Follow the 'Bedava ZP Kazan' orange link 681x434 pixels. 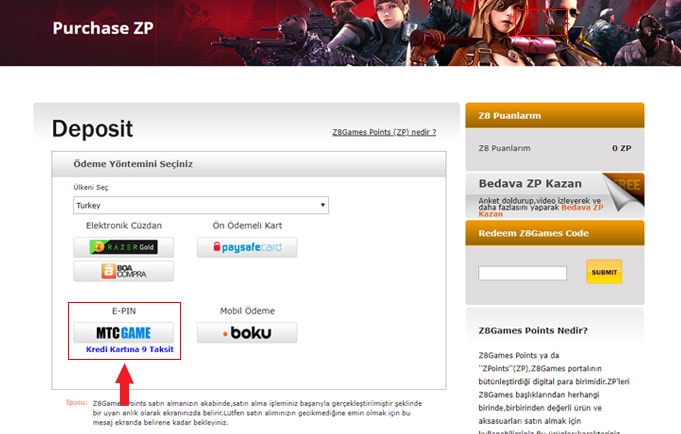coord(583,208)
